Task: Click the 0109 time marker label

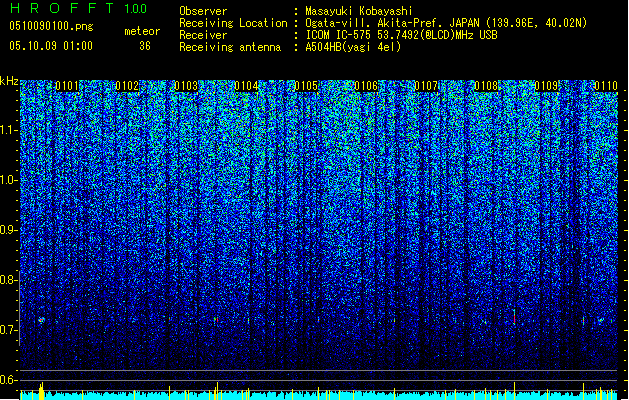Action: click(x=546, y=86)
